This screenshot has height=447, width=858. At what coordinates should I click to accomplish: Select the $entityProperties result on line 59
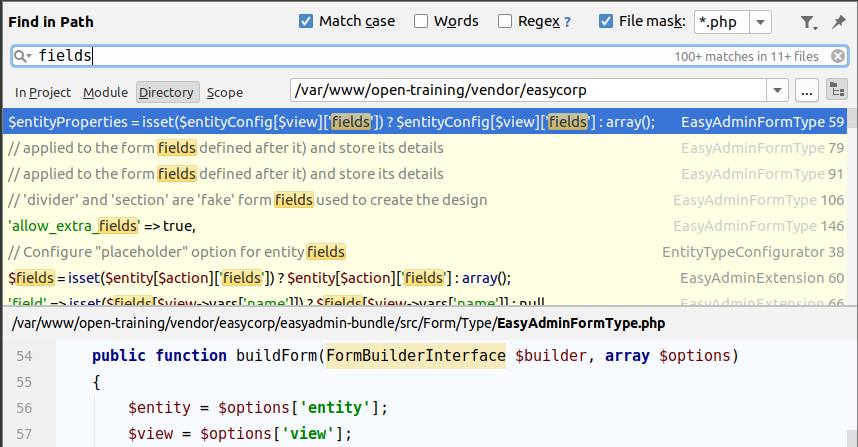click(x=425, y=121)
